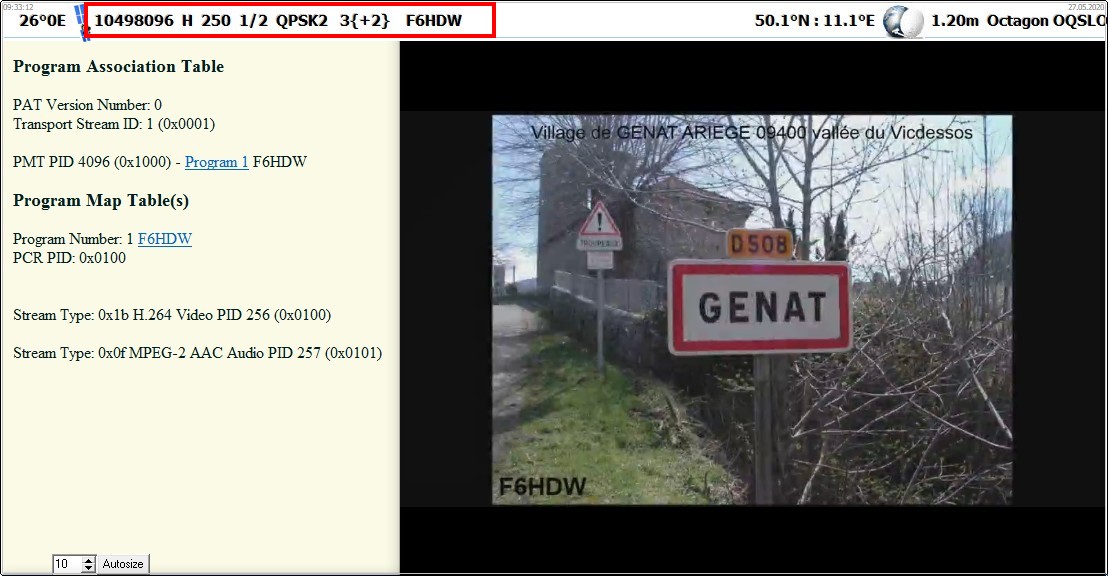Screen dimensions: 1108x576
Task: Decrease font size with the down arrow
Action: pos(88,568)
